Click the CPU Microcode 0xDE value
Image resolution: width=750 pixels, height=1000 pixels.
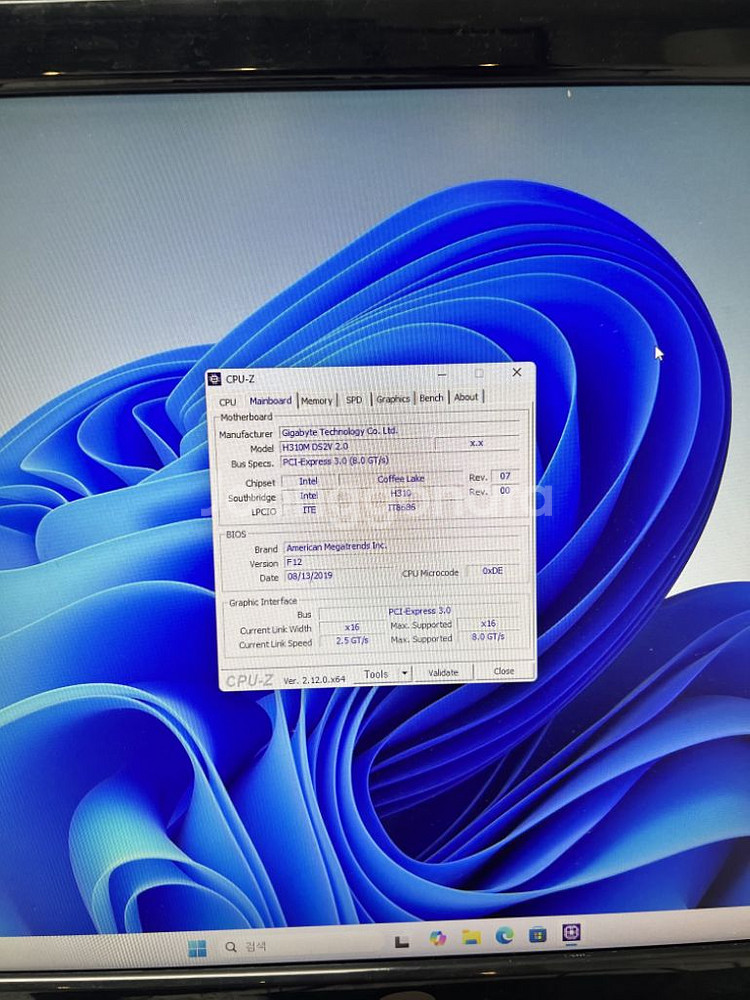coord(492,571)
